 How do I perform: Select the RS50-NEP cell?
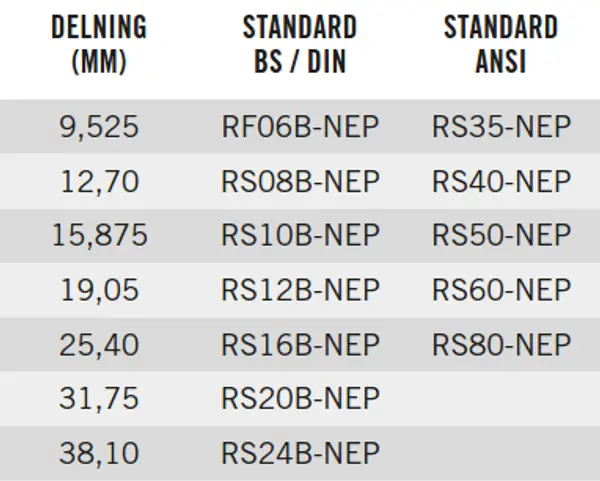point(501,235)
